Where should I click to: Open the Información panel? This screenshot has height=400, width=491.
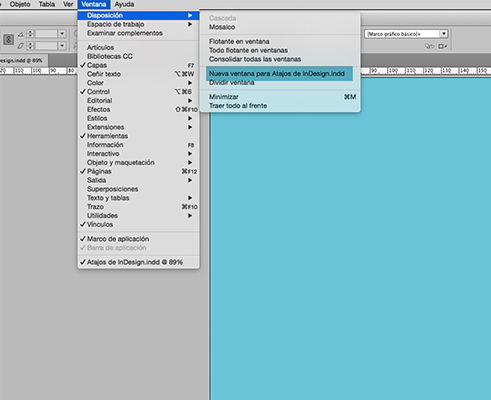[x=138, y=145]
